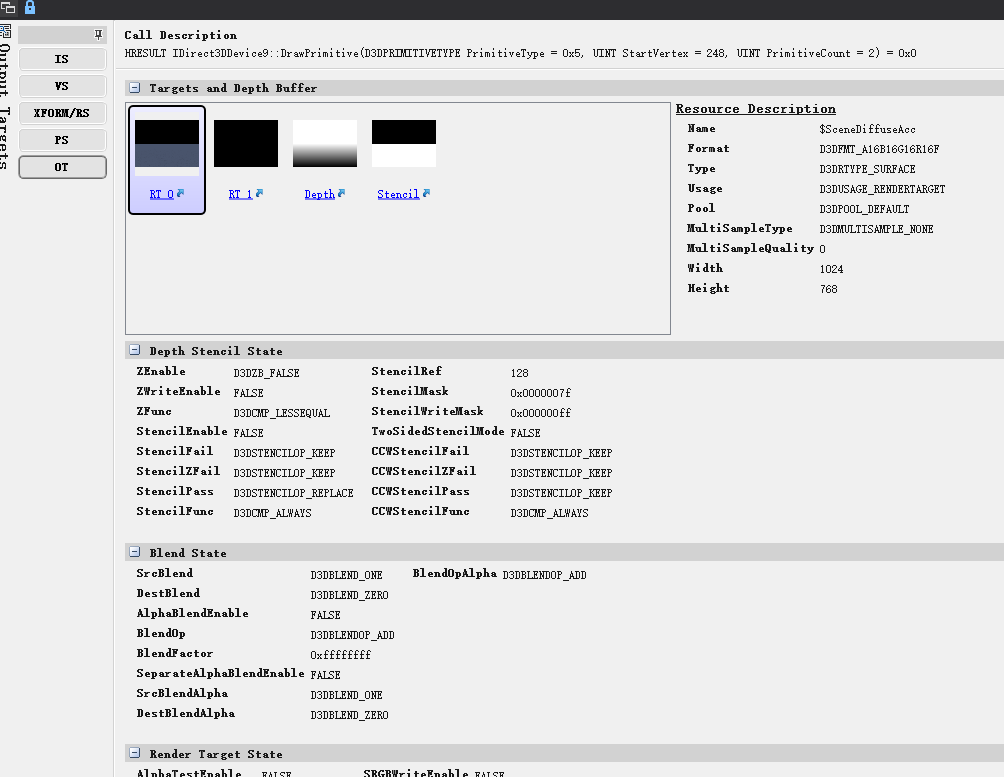Viewport: 1004px width, 777px height.
Task: Click the lock icon in title bar
Action: click(x=29, y=8)
